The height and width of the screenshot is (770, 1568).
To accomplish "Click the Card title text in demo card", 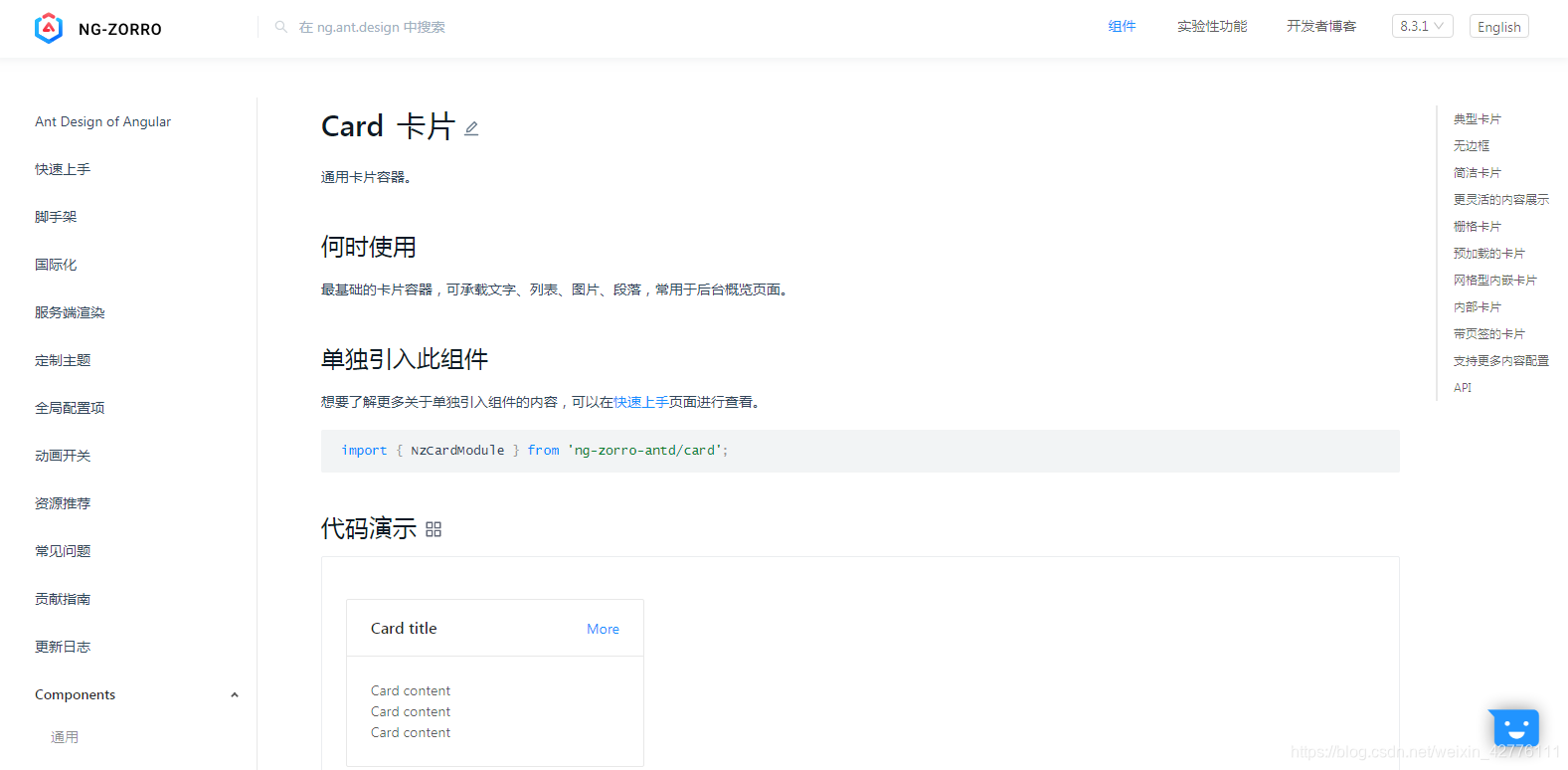I will [404, 628].
